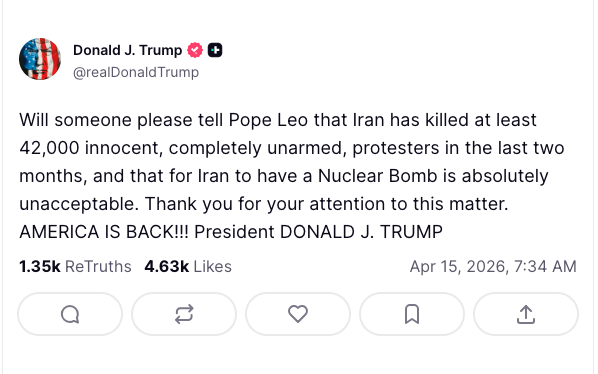
Task: Open Donald J. Trump display name
Action: pos(127,50)
